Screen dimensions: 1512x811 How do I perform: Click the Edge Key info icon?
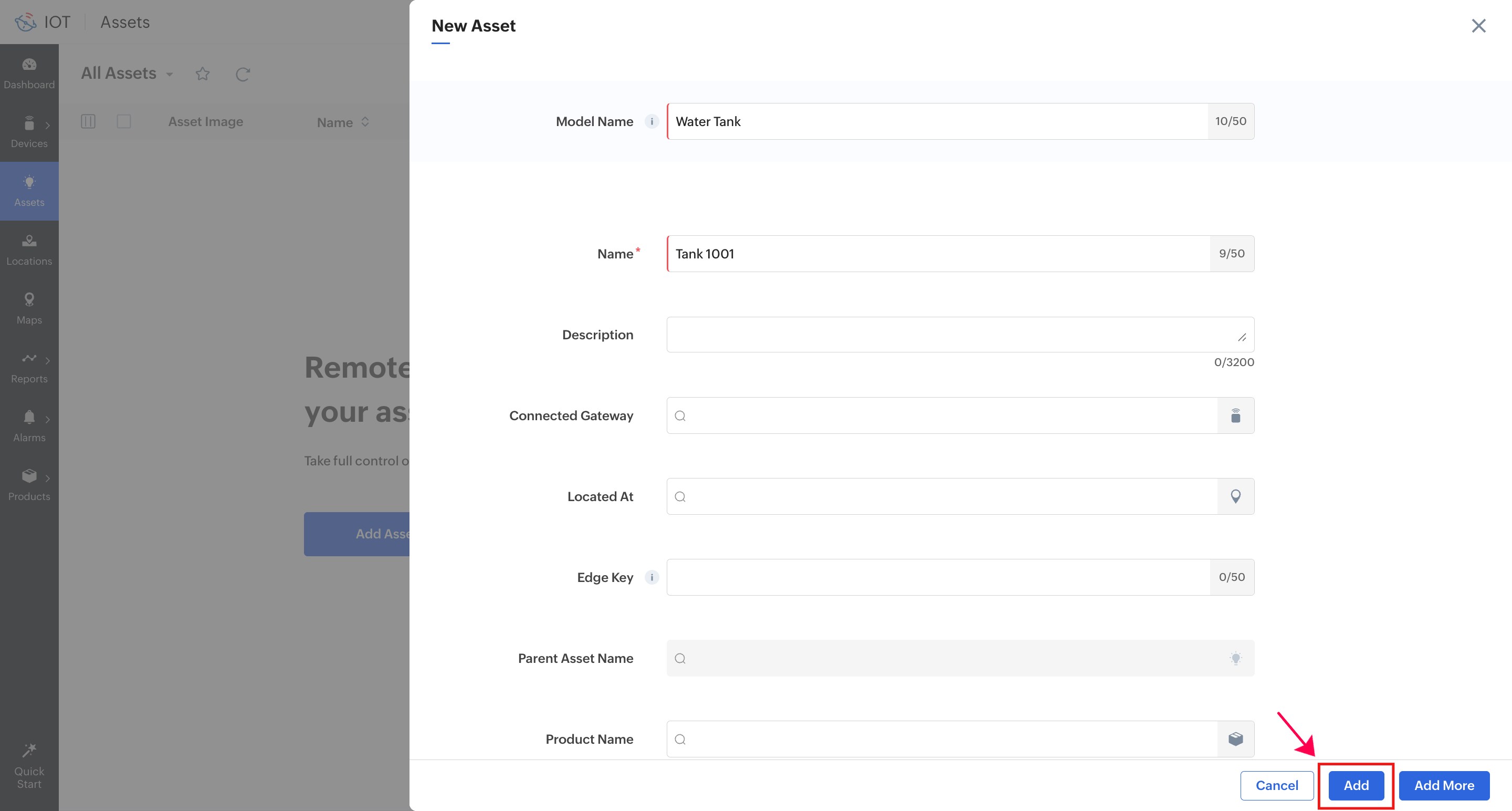(x=652, y=577)
